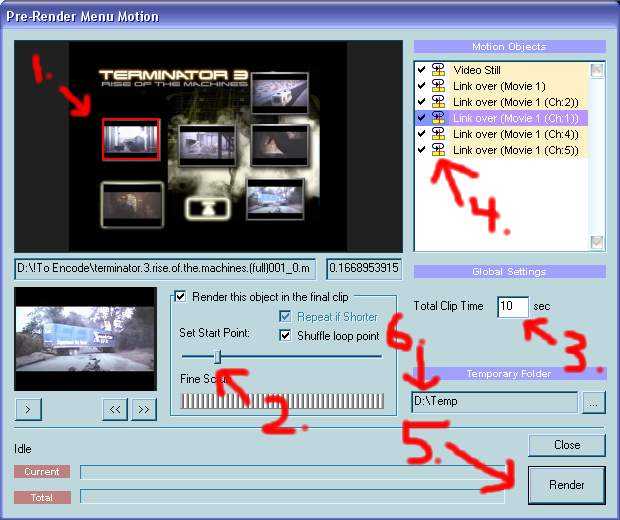Click the Set Start Point slider handle
This screenshot has width=620, height=520.
pos(217,356)
